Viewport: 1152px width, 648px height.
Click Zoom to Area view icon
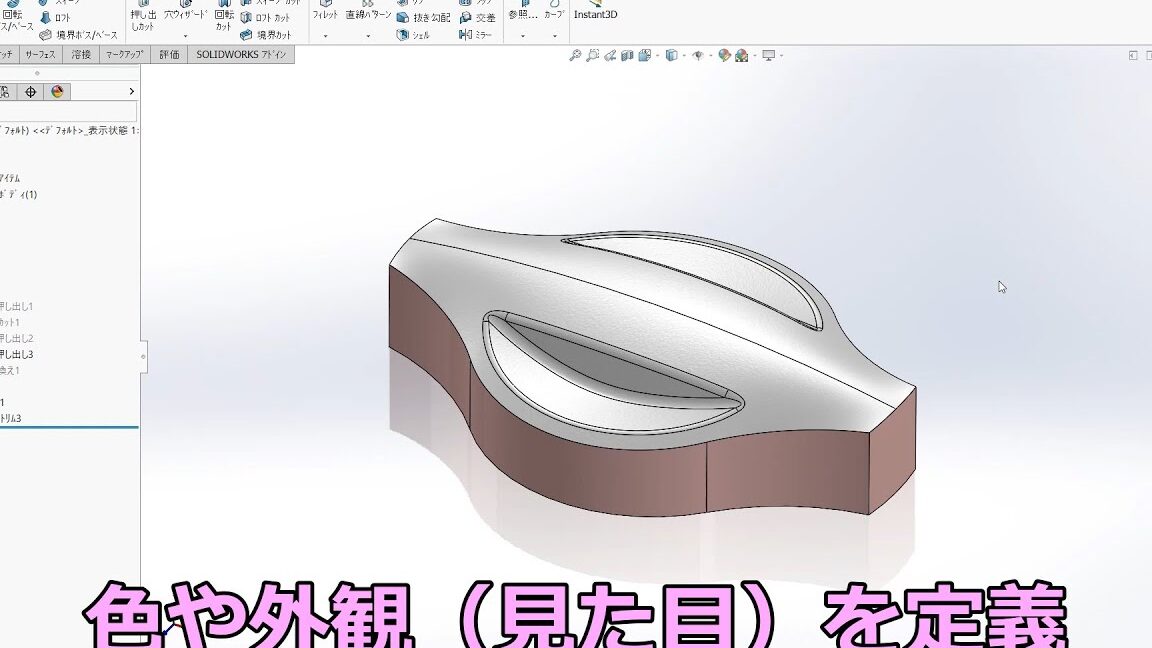click(592, 55)
